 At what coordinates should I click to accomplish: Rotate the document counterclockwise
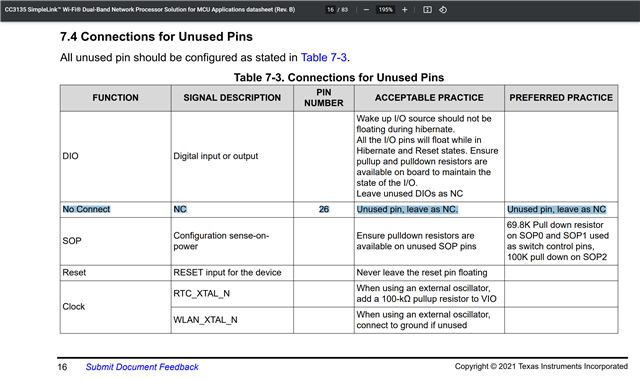[x=443, y=9]
